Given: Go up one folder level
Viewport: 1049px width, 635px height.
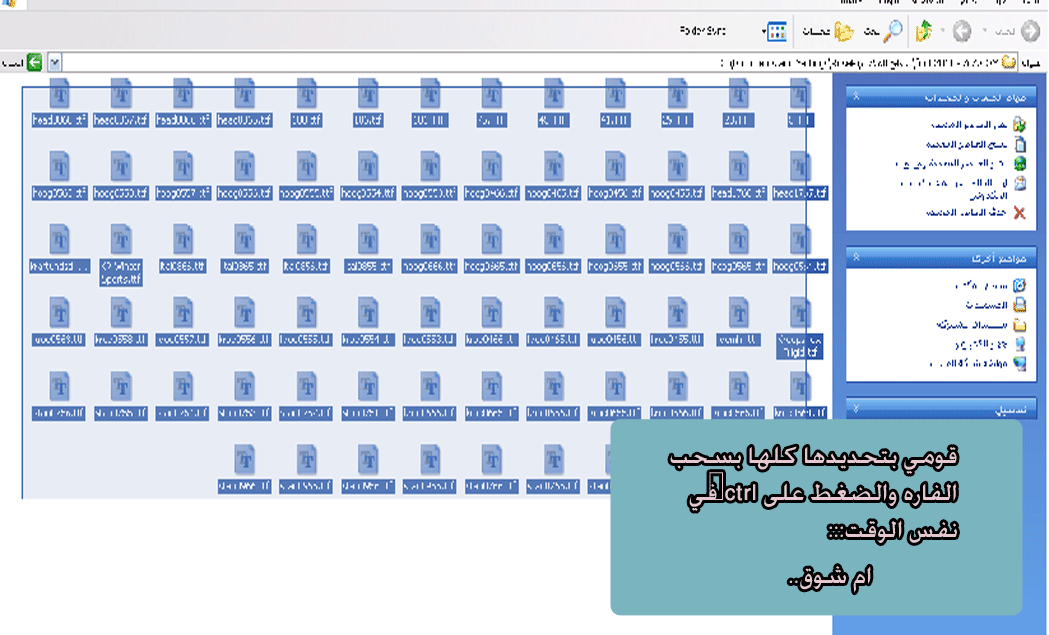Looking at the screenshot, I should (924, 31).
